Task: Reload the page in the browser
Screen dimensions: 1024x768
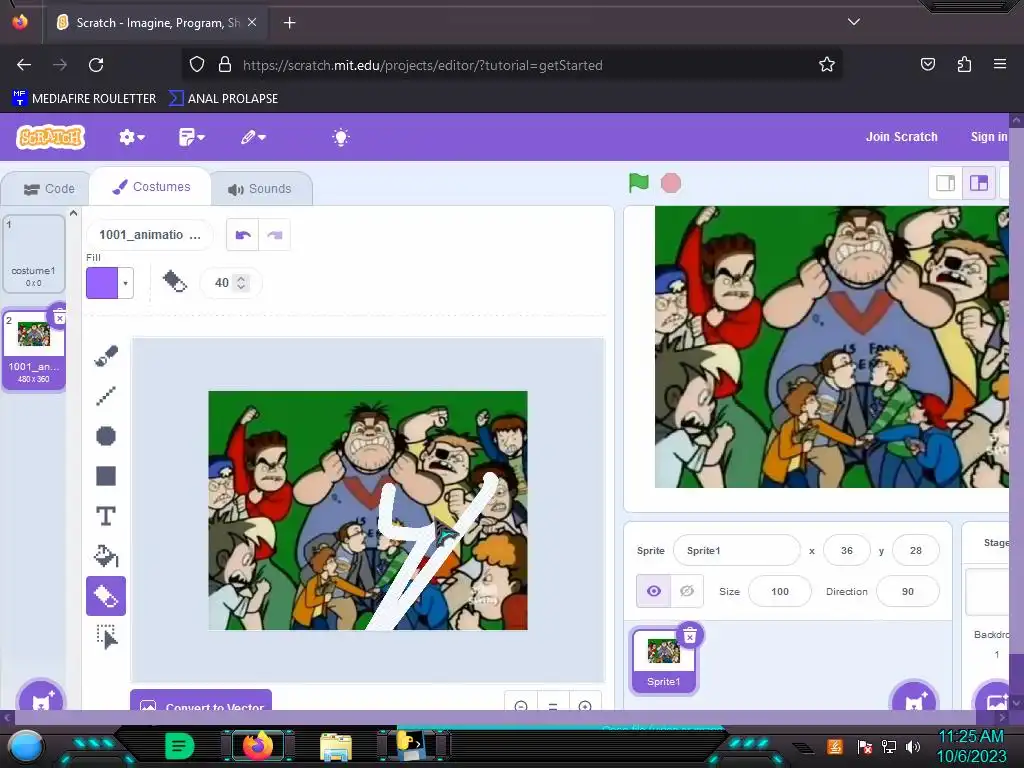Action: [96, 65]
